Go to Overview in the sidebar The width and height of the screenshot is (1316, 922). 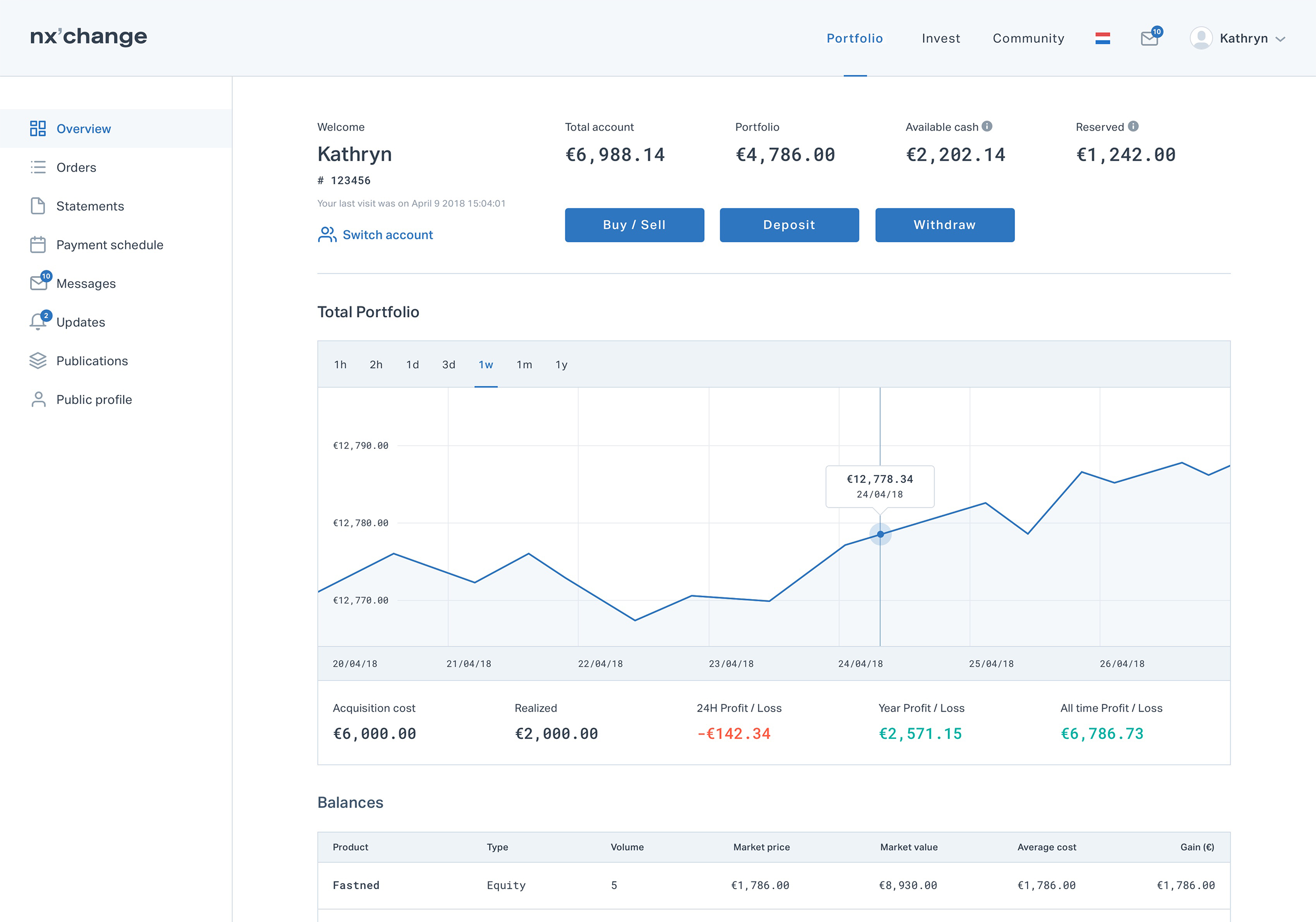click(x=116, y=128)
